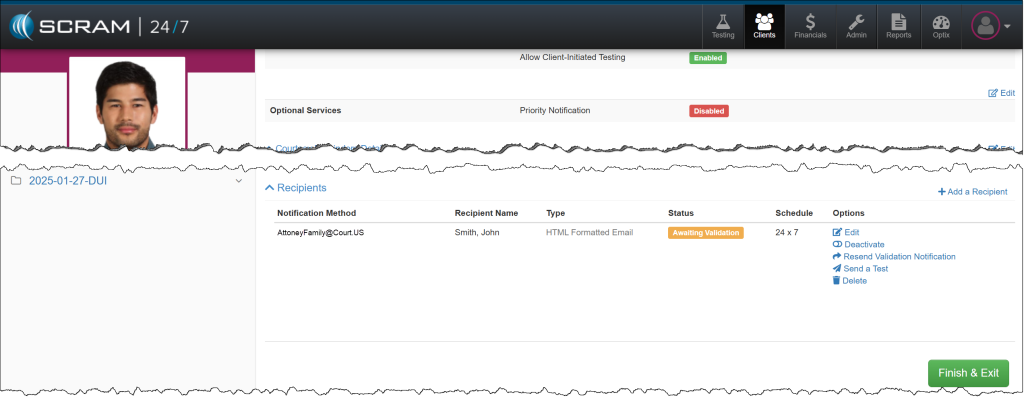Select the 2025-01-27-DUI folder
This screenshot has width=1024, height=400.
68,181
